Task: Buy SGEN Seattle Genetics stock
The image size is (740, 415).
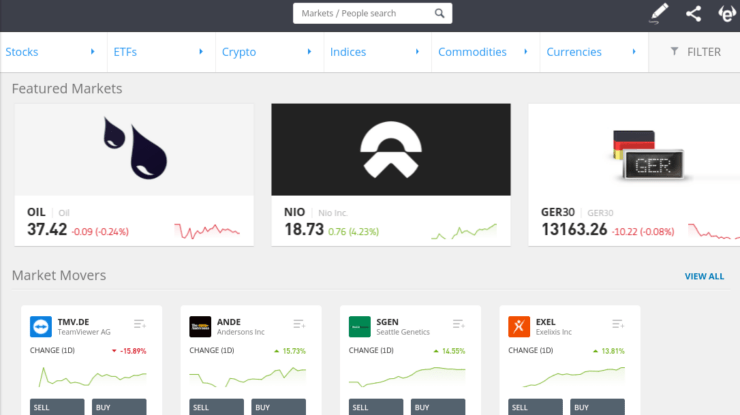Action: 438,407
